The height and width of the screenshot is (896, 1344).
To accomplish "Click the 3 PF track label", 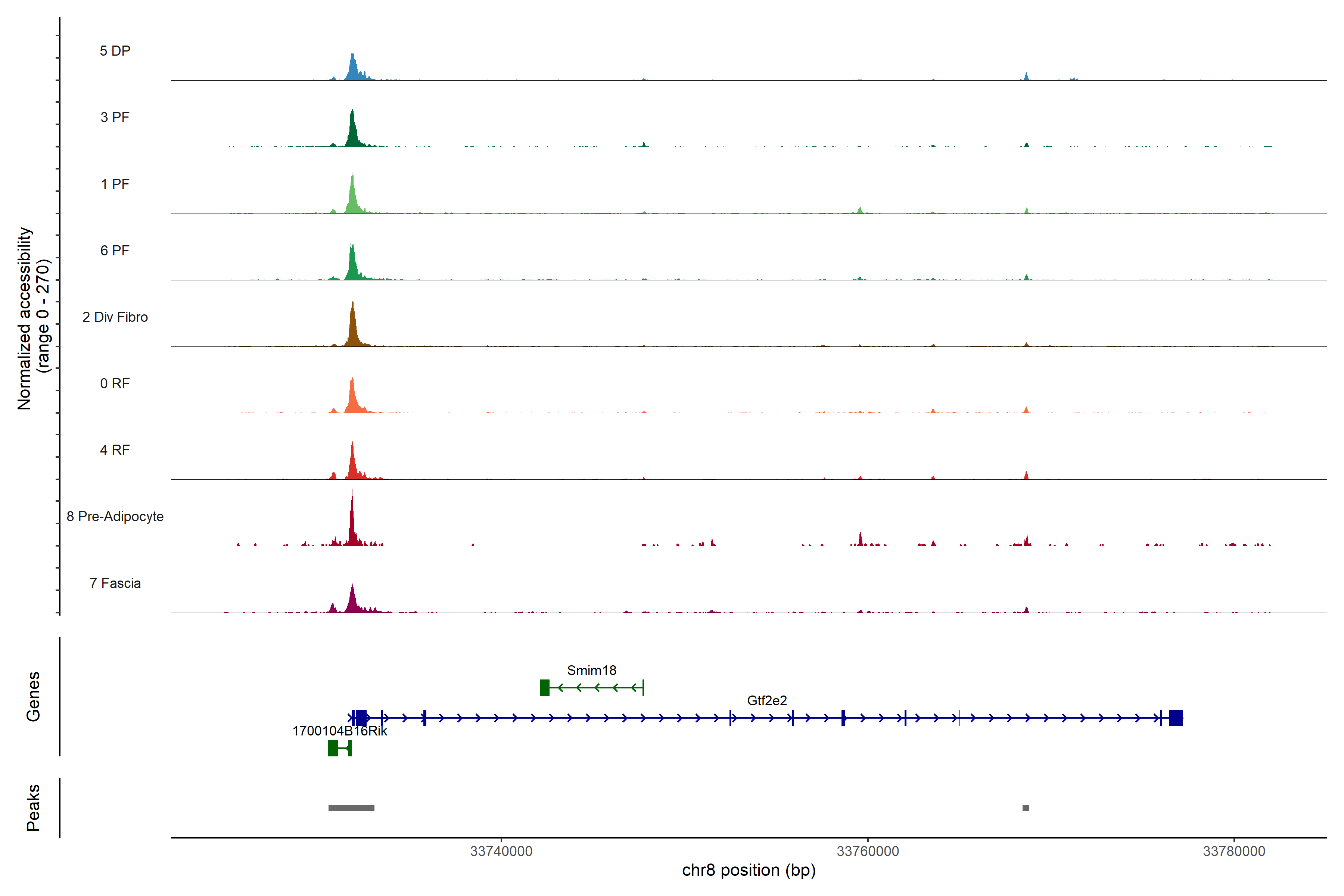I will point(115,117).
